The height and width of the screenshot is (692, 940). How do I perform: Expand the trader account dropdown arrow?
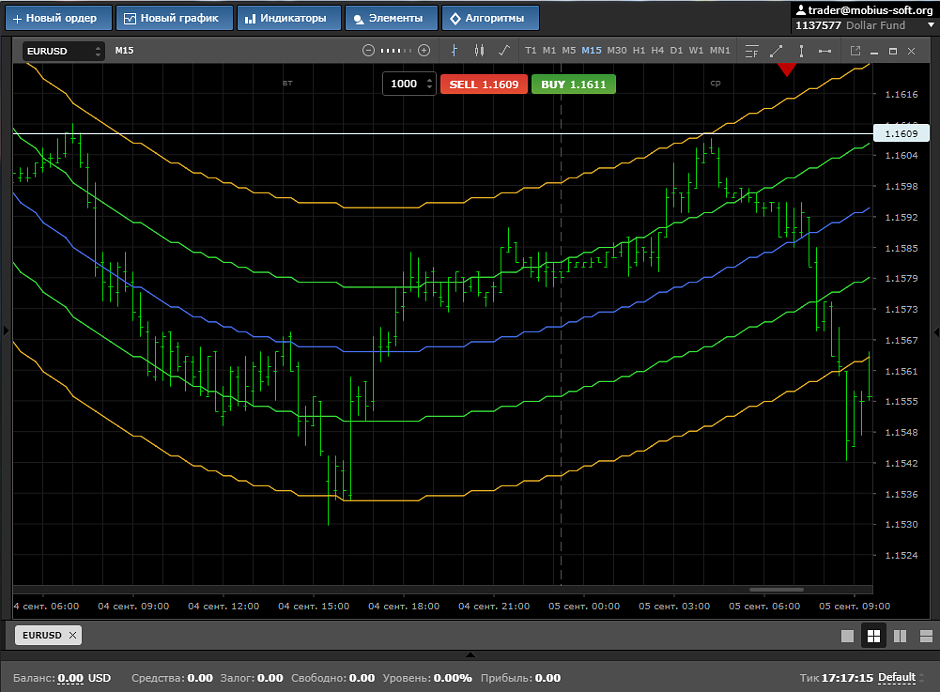(x=931, y=25)
